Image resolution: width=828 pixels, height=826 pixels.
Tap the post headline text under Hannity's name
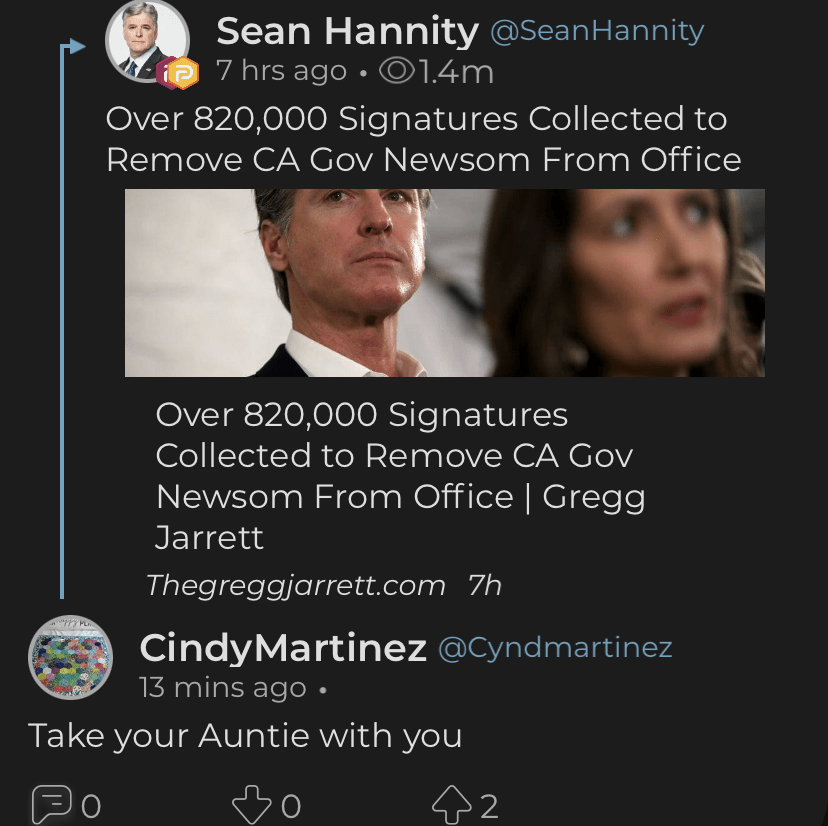tap(423, 139)
